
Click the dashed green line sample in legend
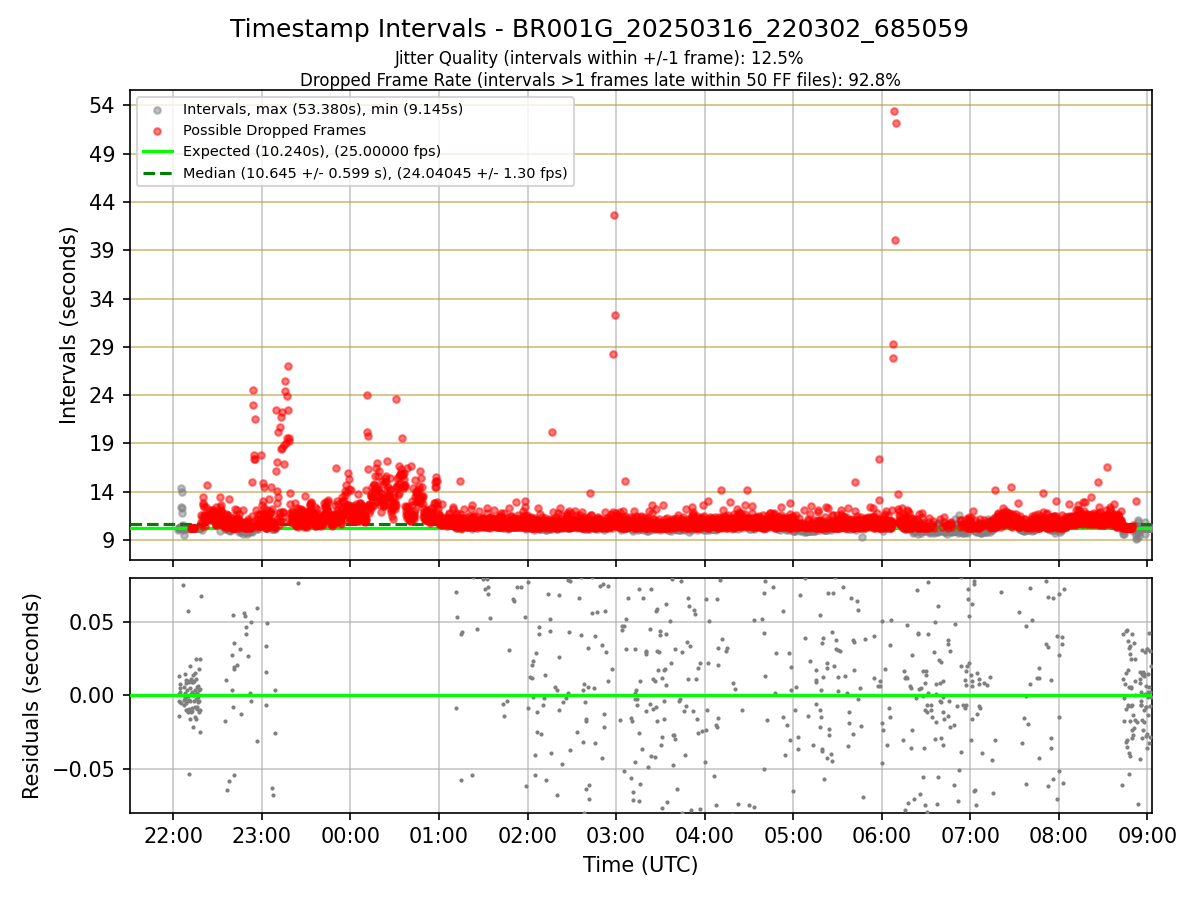coord(157,173)
